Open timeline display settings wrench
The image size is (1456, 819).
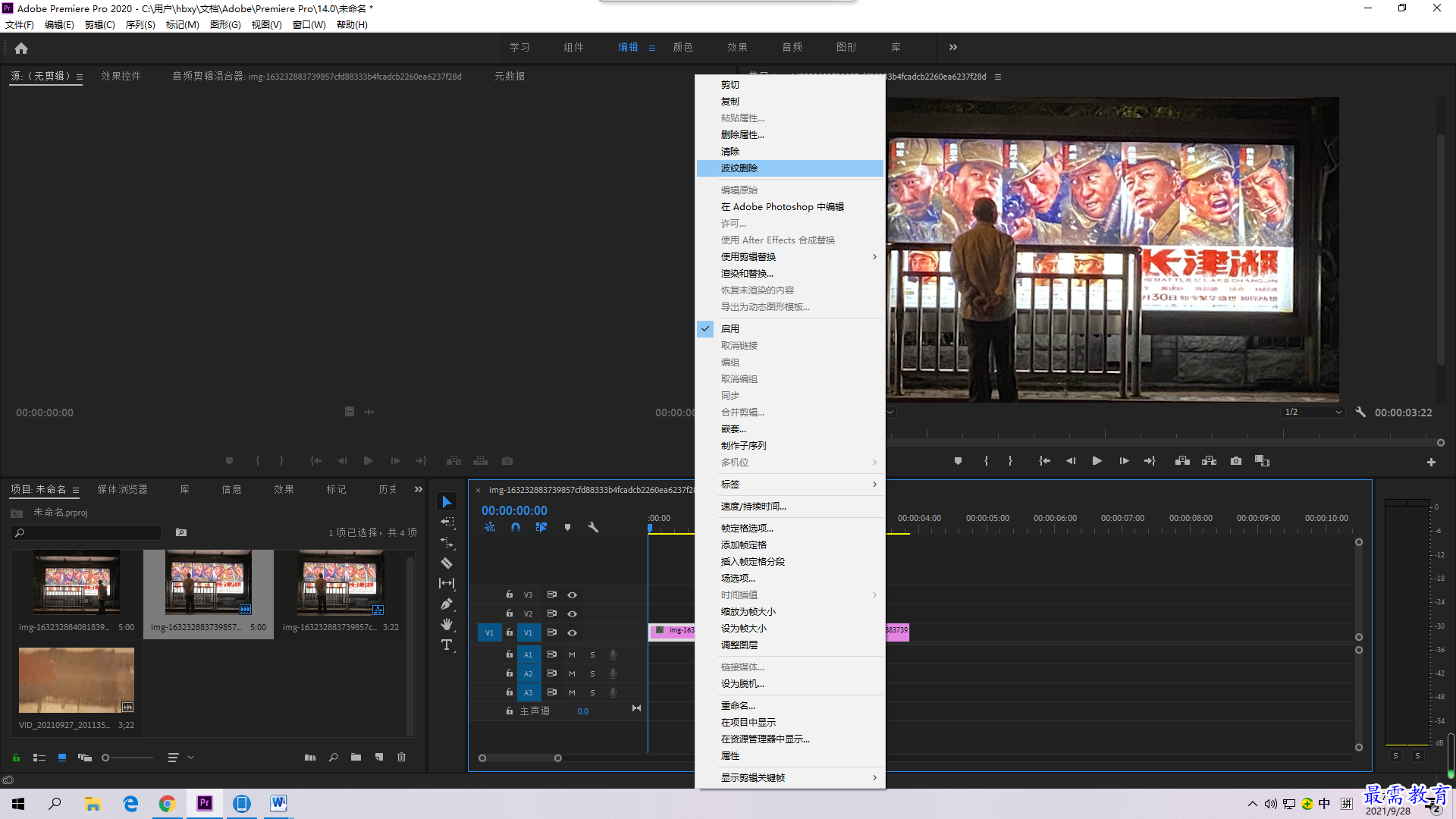[593, 527]
